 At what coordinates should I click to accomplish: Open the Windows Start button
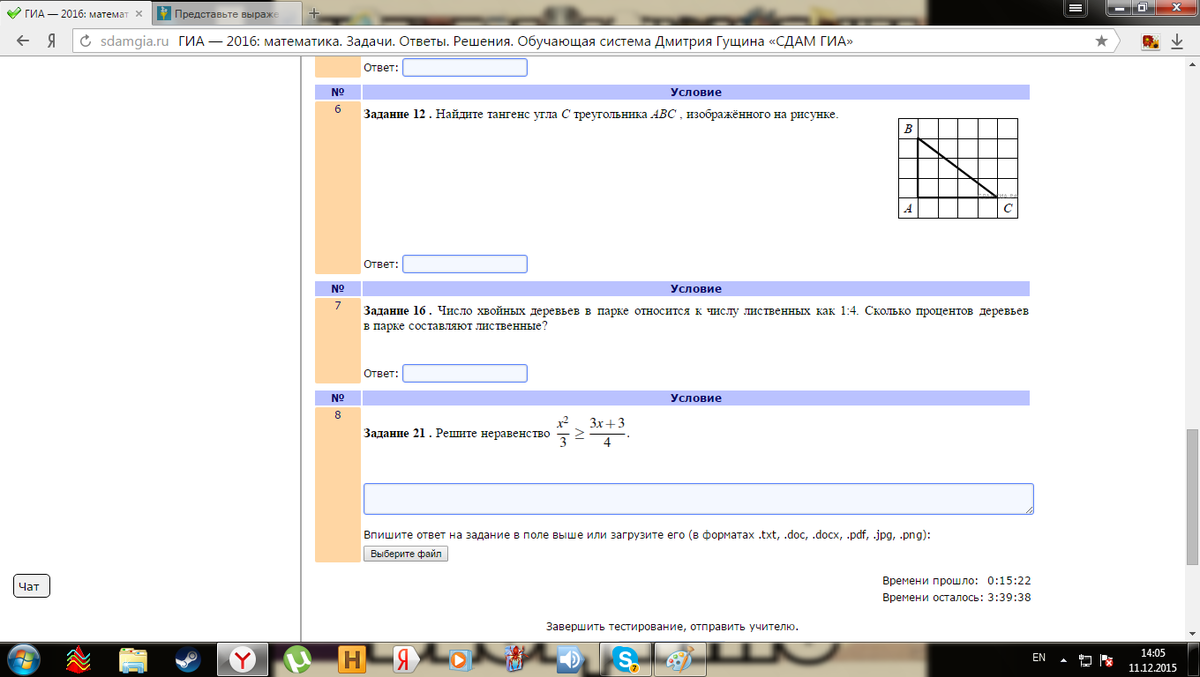(x=23, y=658)
